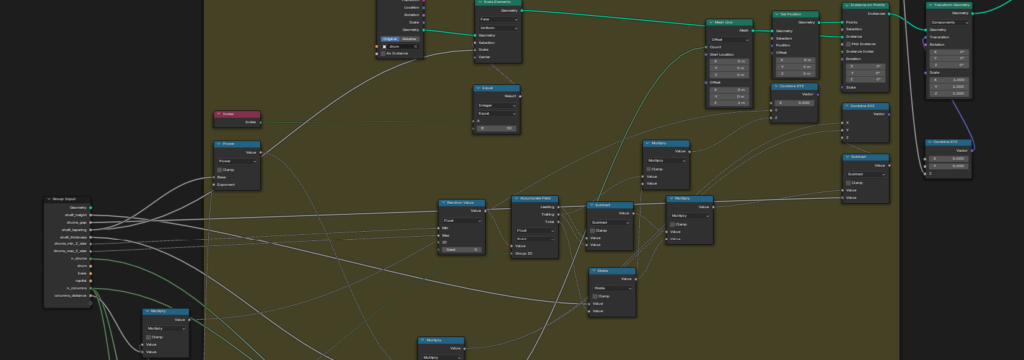Open the Uniform scale mode dropdown
Viewport: 1024px width, 360px height.
pos(498,27)
